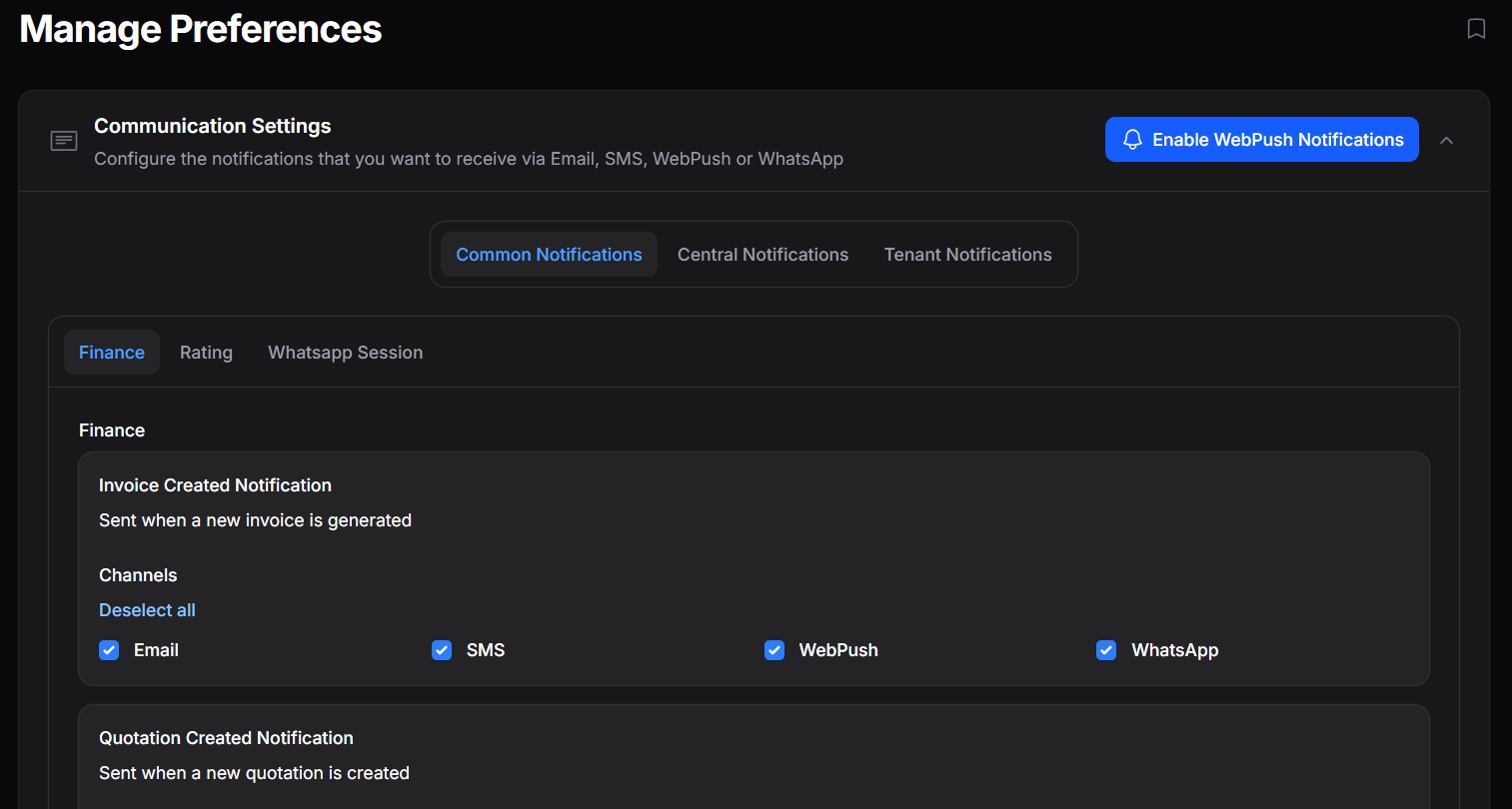This screenshot has height=809, width=1512.
Task: Enable WebPush Notifications via the bell button
Action: [x=1261, y=140]
